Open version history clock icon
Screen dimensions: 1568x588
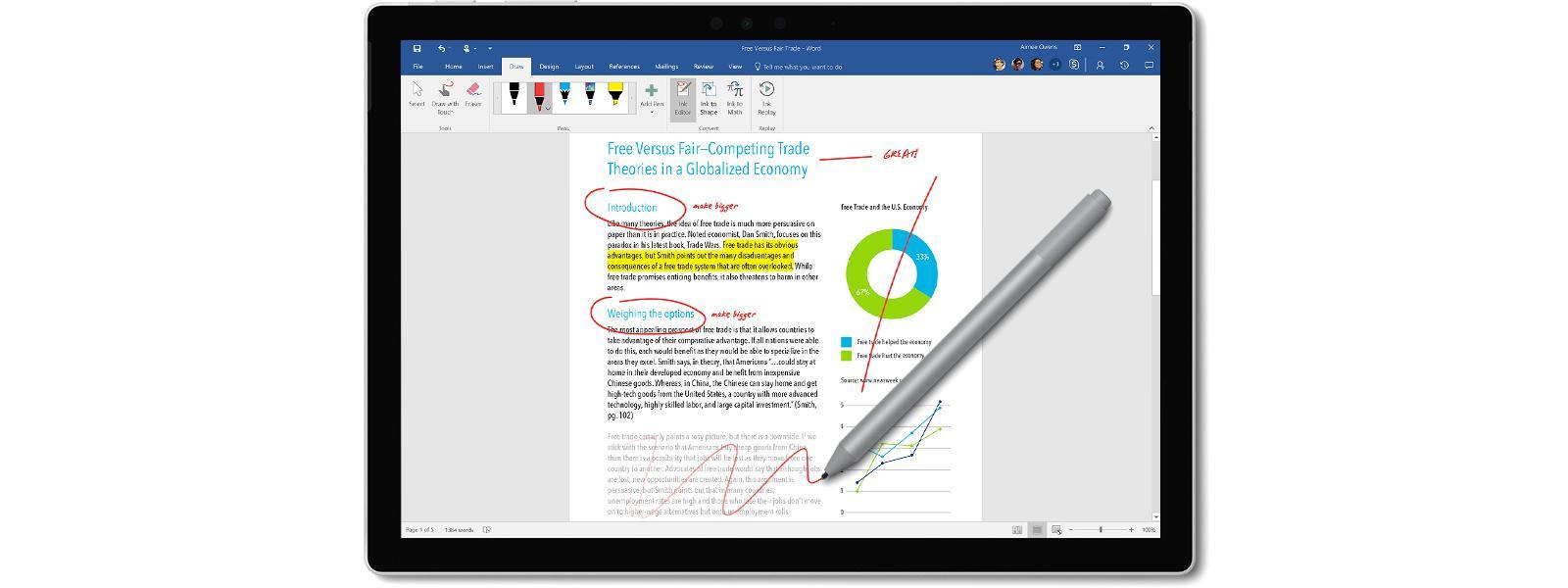pyautogui.click(x=1124, y=65)
